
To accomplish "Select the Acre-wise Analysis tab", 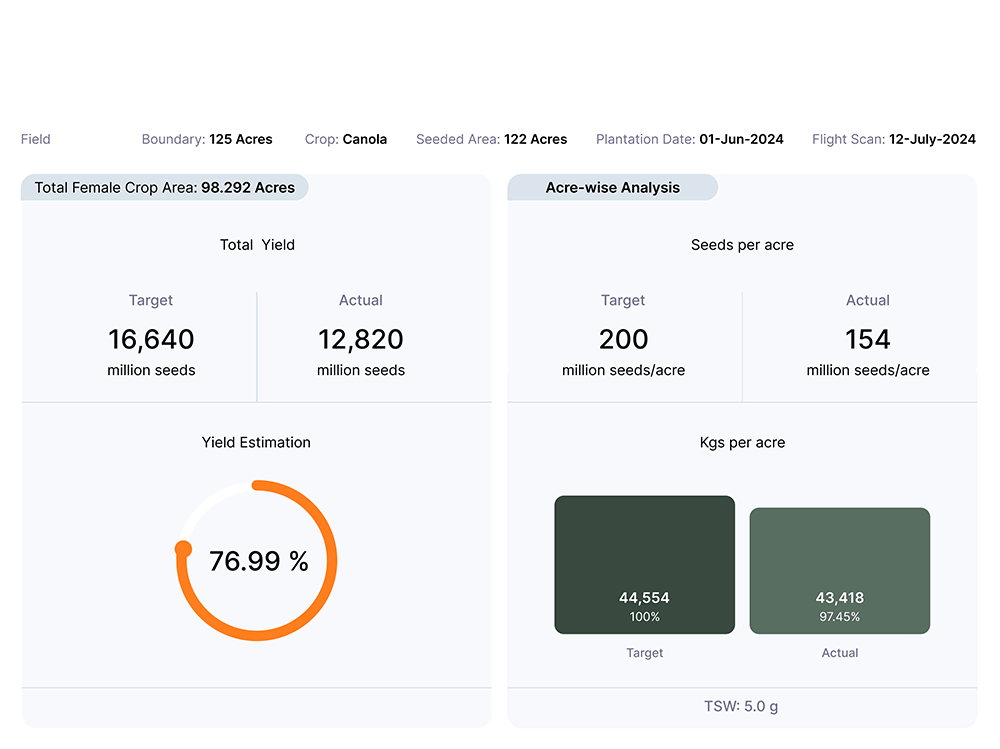I will coord(612,187).
